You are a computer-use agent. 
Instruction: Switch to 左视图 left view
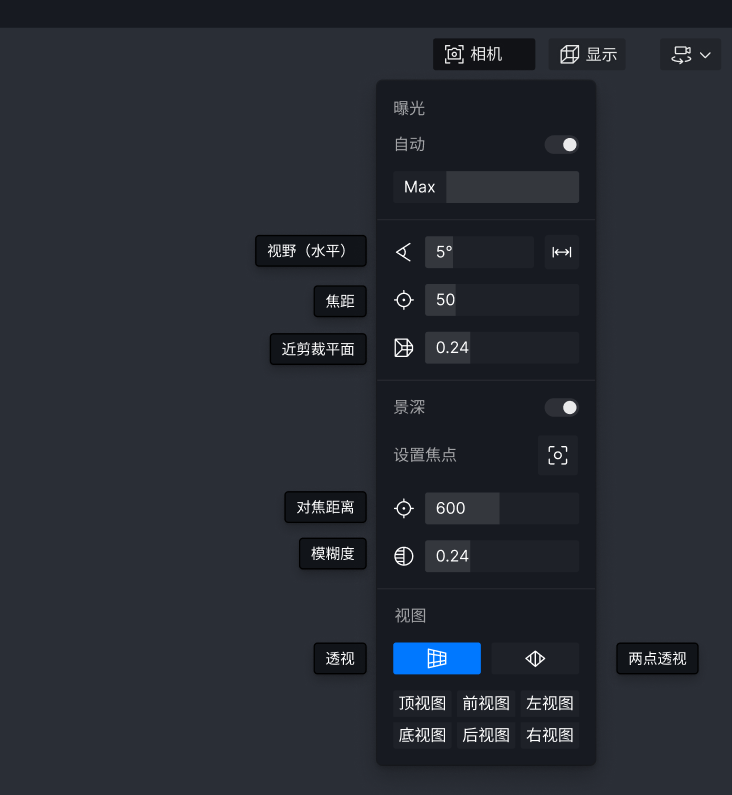click(550, 703)
